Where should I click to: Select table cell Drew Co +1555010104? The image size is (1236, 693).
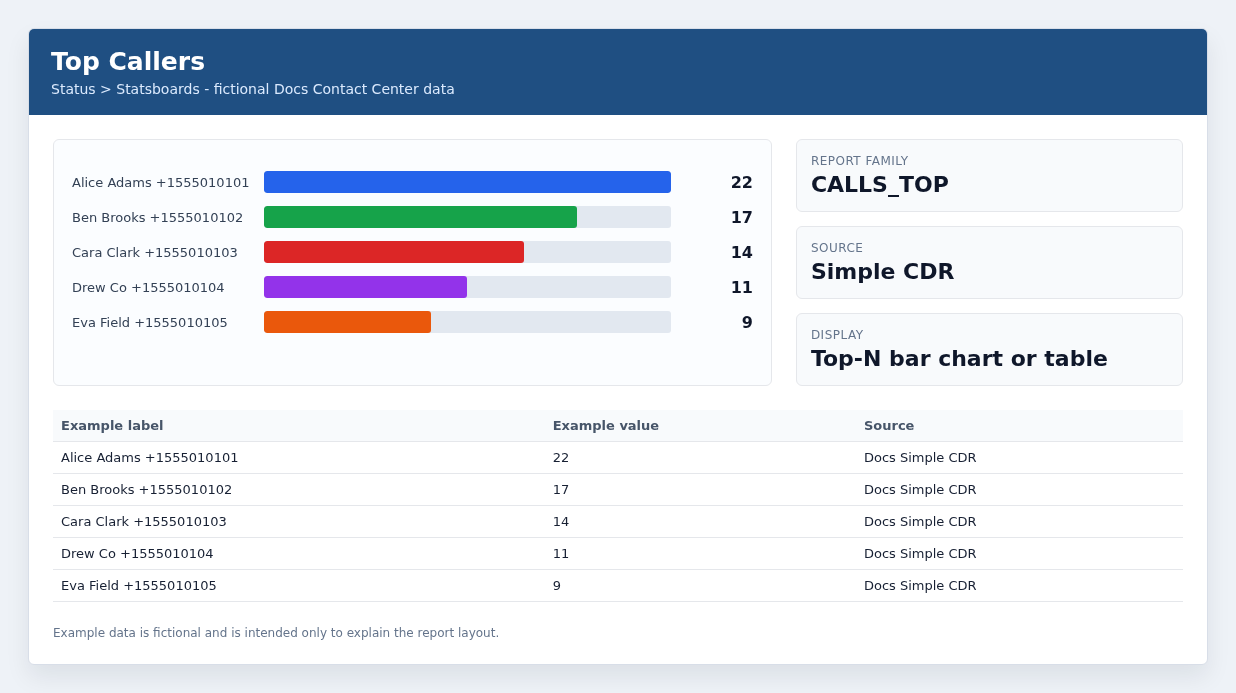click(137, 553)
